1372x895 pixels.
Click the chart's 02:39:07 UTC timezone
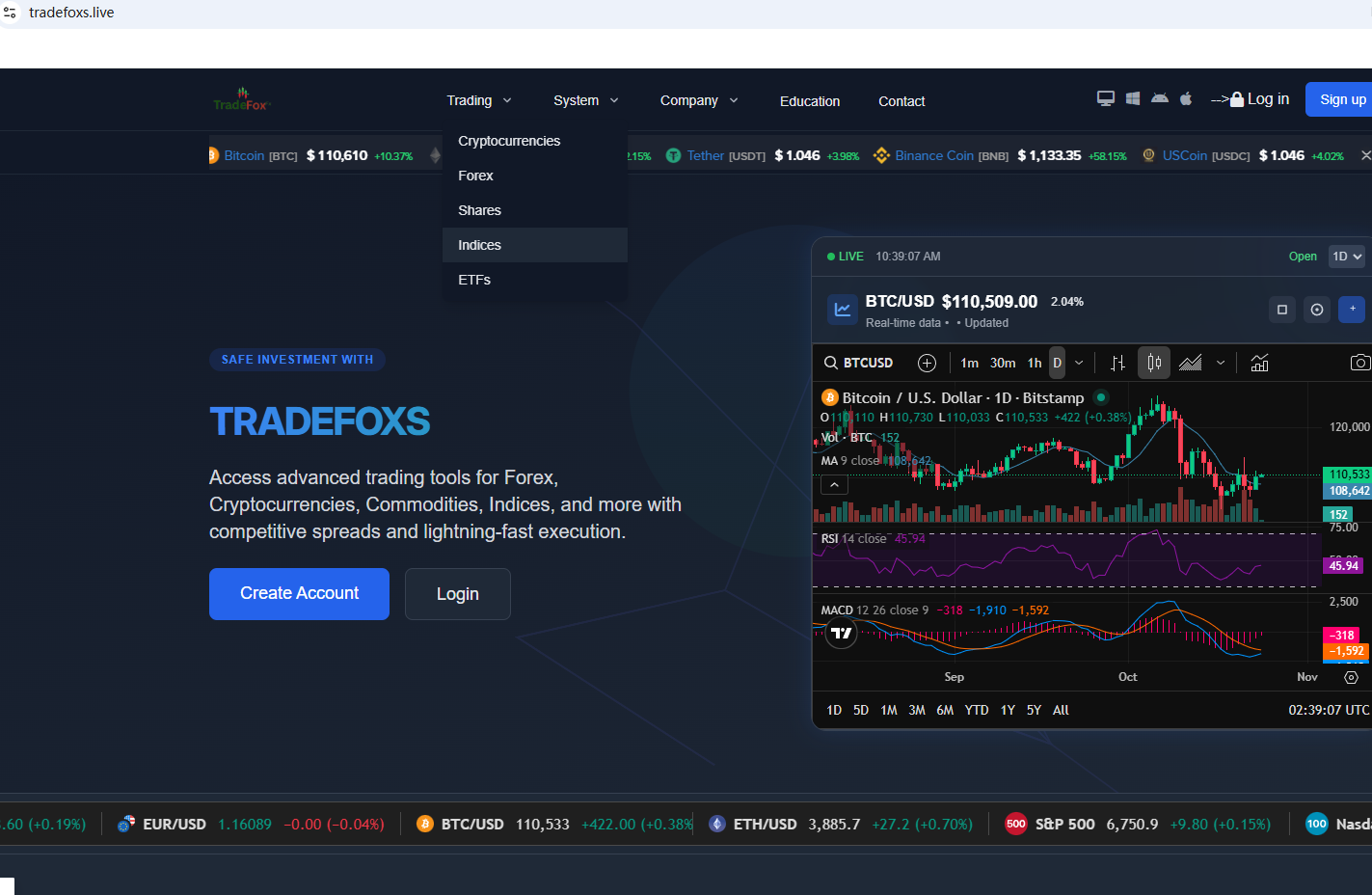click(1329, 710)
